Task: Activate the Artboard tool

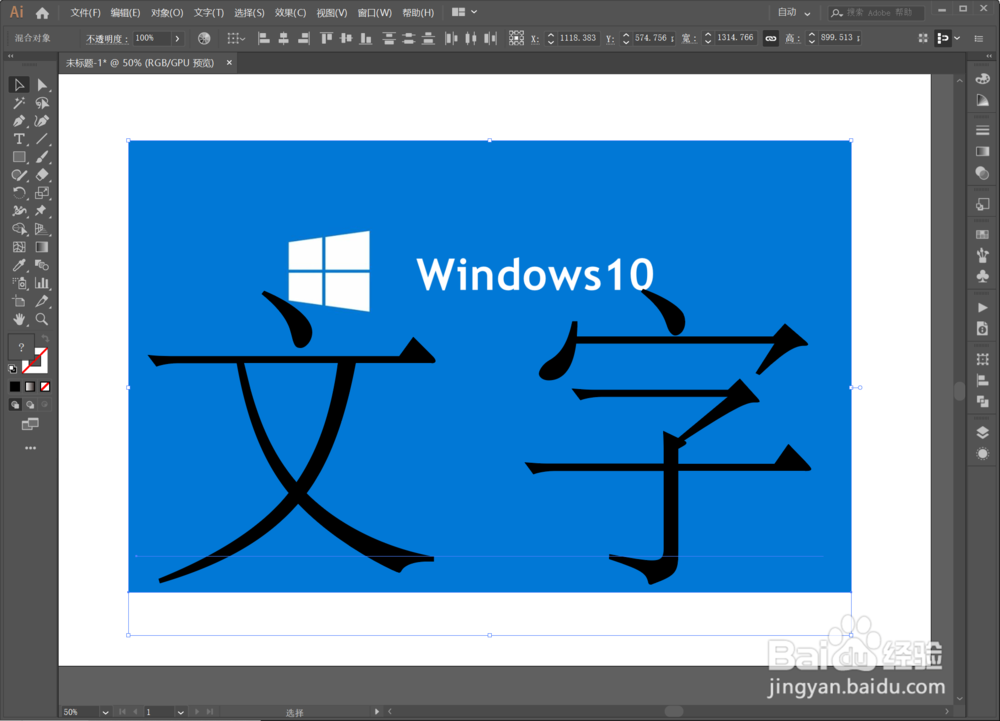Action: 18,301
